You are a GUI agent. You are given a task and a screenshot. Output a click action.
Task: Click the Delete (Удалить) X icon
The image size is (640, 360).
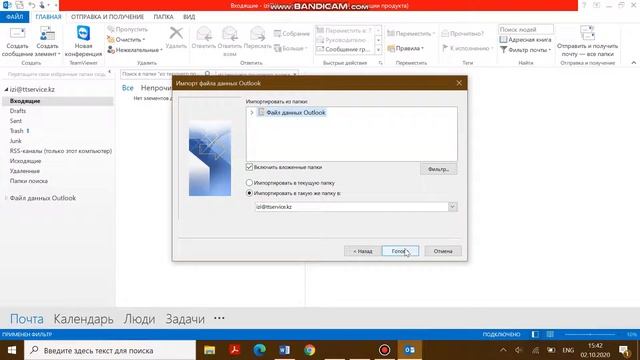pyautogui.click(x=176, y=33)
